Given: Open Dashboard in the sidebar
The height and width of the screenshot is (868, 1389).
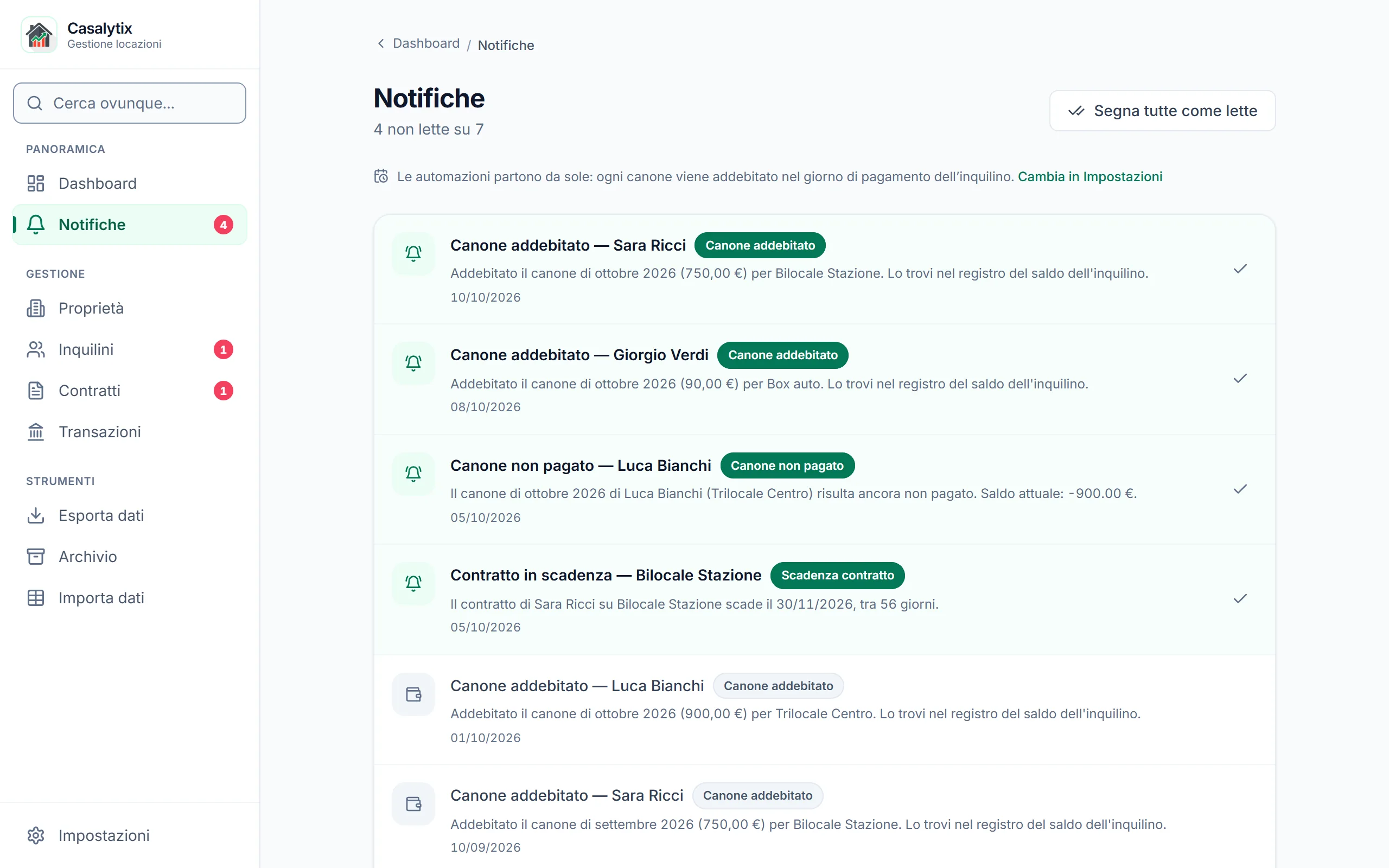Looking at the screenshot, I should click(130, 184).
